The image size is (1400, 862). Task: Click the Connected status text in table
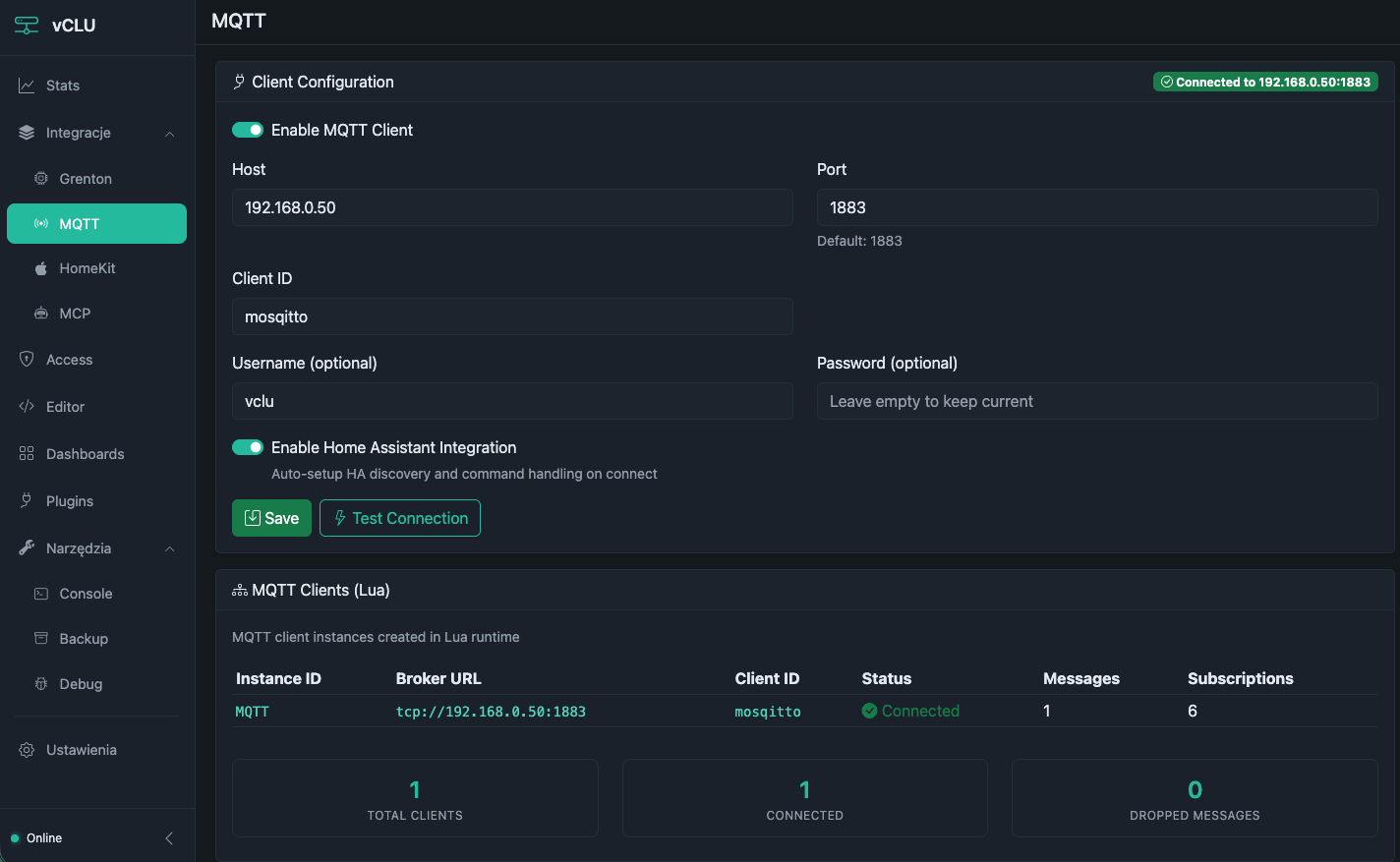(x=920, y=711)
